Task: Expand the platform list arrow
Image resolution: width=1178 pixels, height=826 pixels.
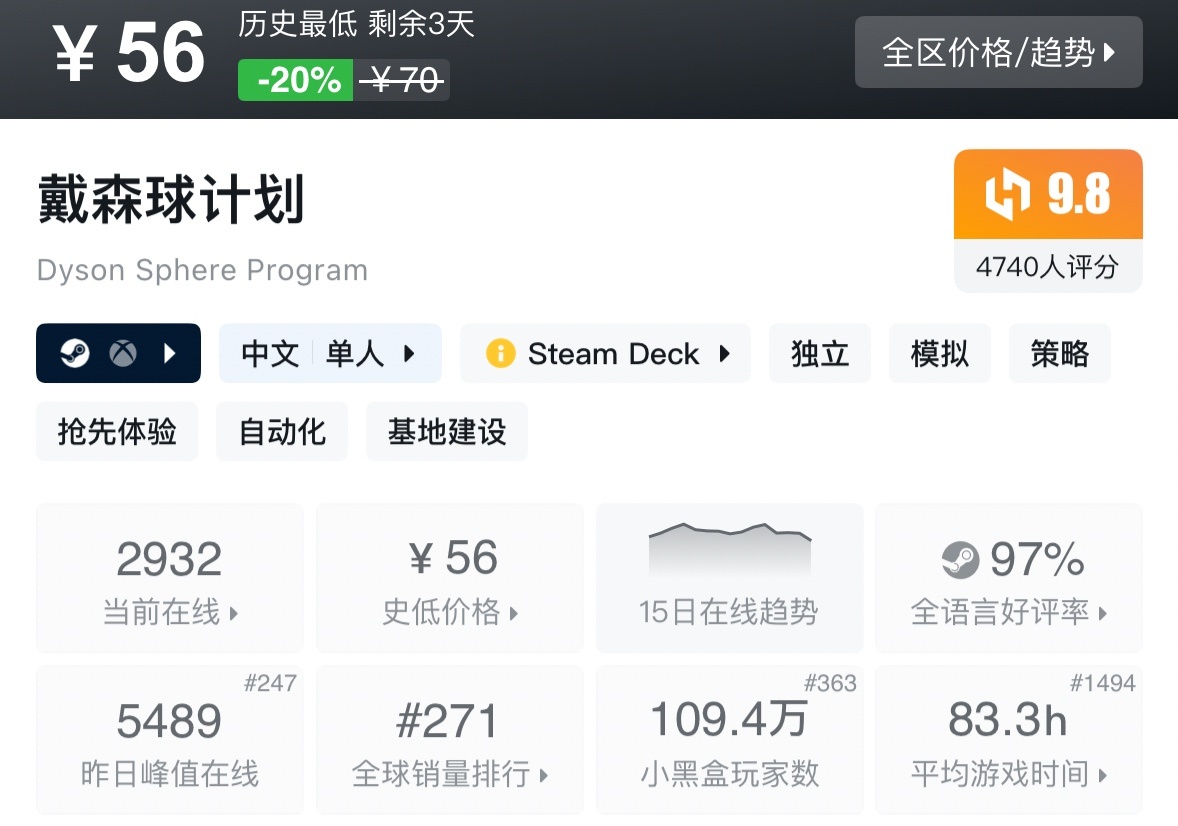Action: (169, 353)
